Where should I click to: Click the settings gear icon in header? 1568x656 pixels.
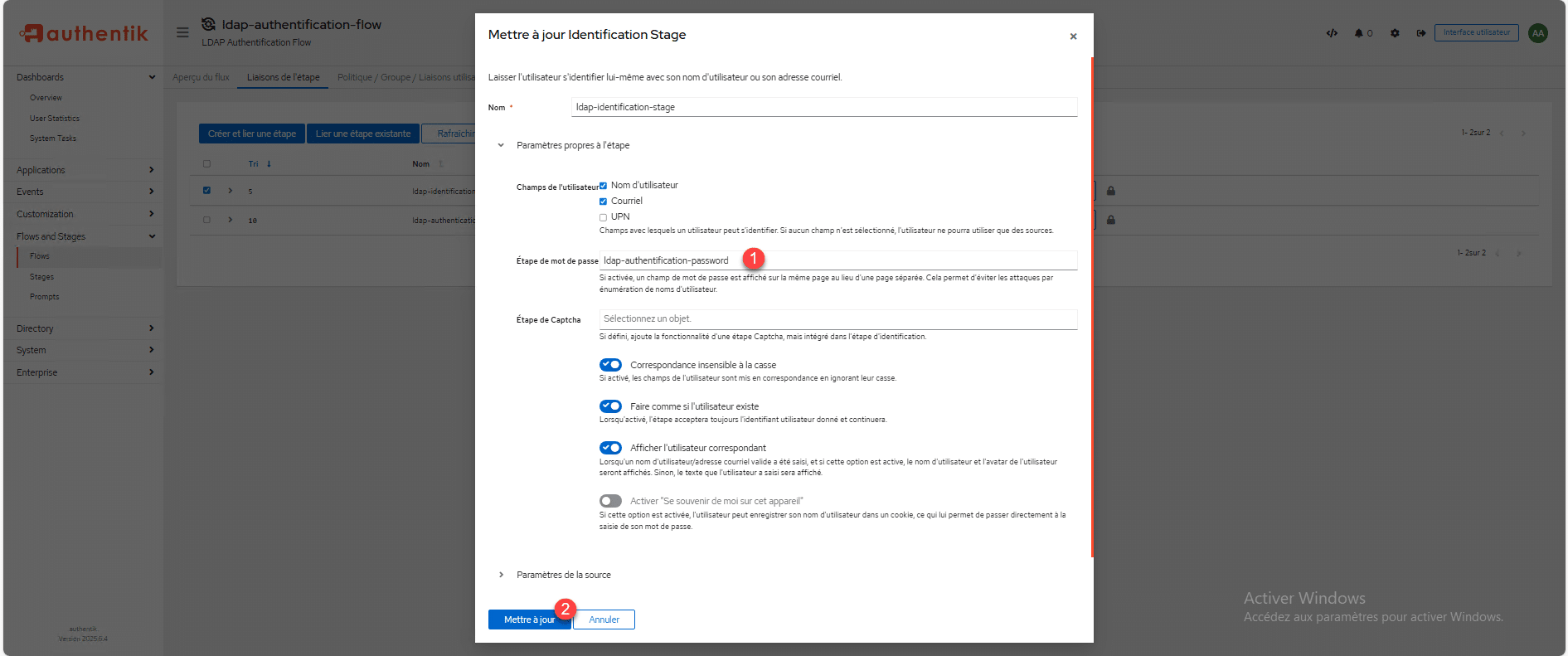click(1395, 33)
